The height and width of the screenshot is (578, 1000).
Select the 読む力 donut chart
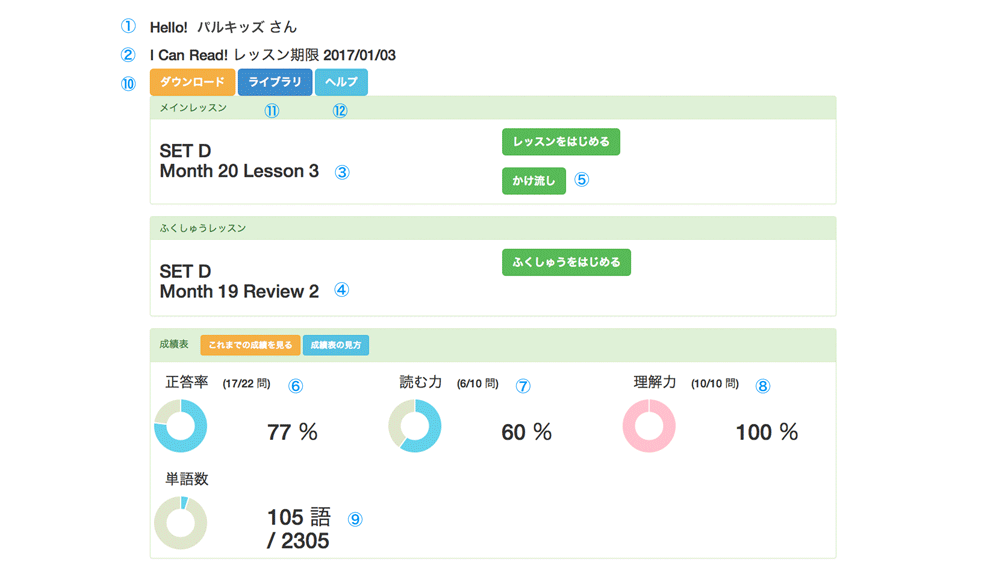(414, 426)
